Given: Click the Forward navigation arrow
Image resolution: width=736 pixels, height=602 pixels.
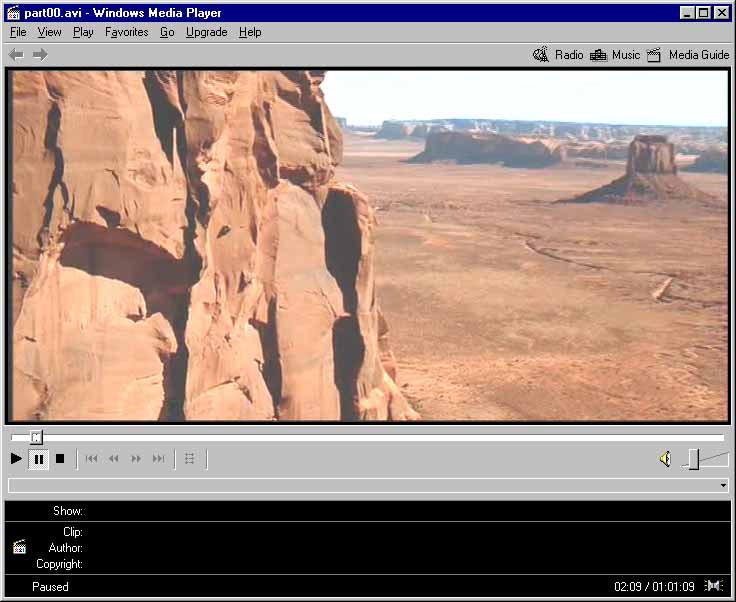Looking at the screenshot, I should pyautogui.click(x=40, y=55).
